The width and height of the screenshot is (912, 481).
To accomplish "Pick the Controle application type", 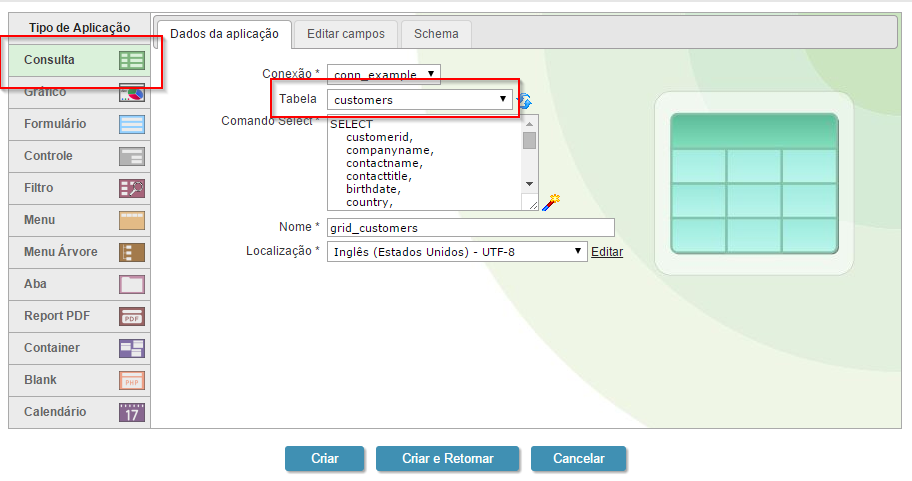I will click(78, 156).
